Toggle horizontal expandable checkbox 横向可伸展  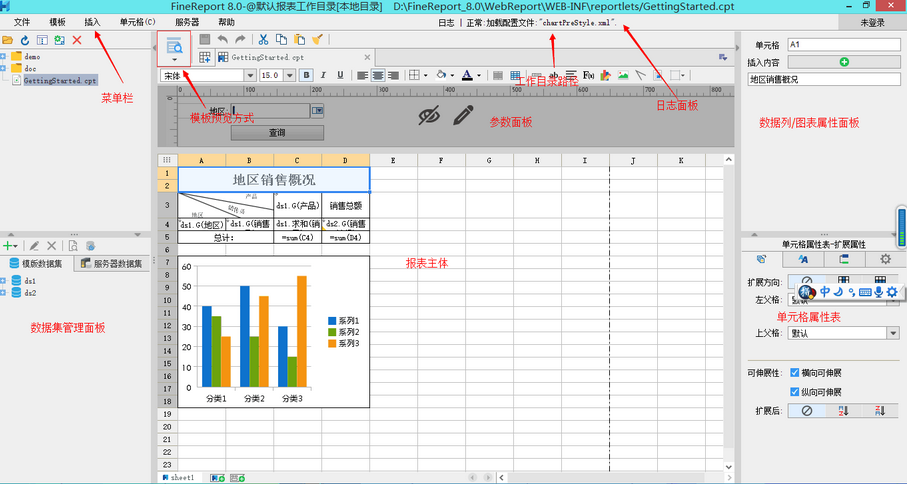(x=795, y=373)
